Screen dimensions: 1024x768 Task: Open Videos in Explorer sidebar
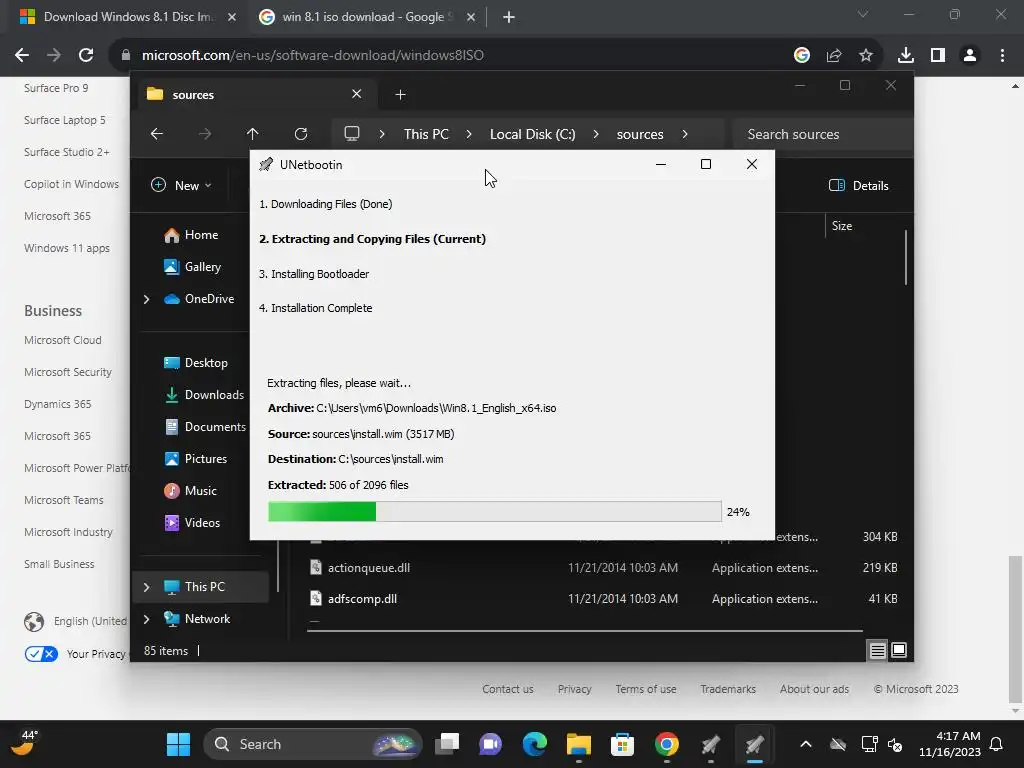coord(202,522)
